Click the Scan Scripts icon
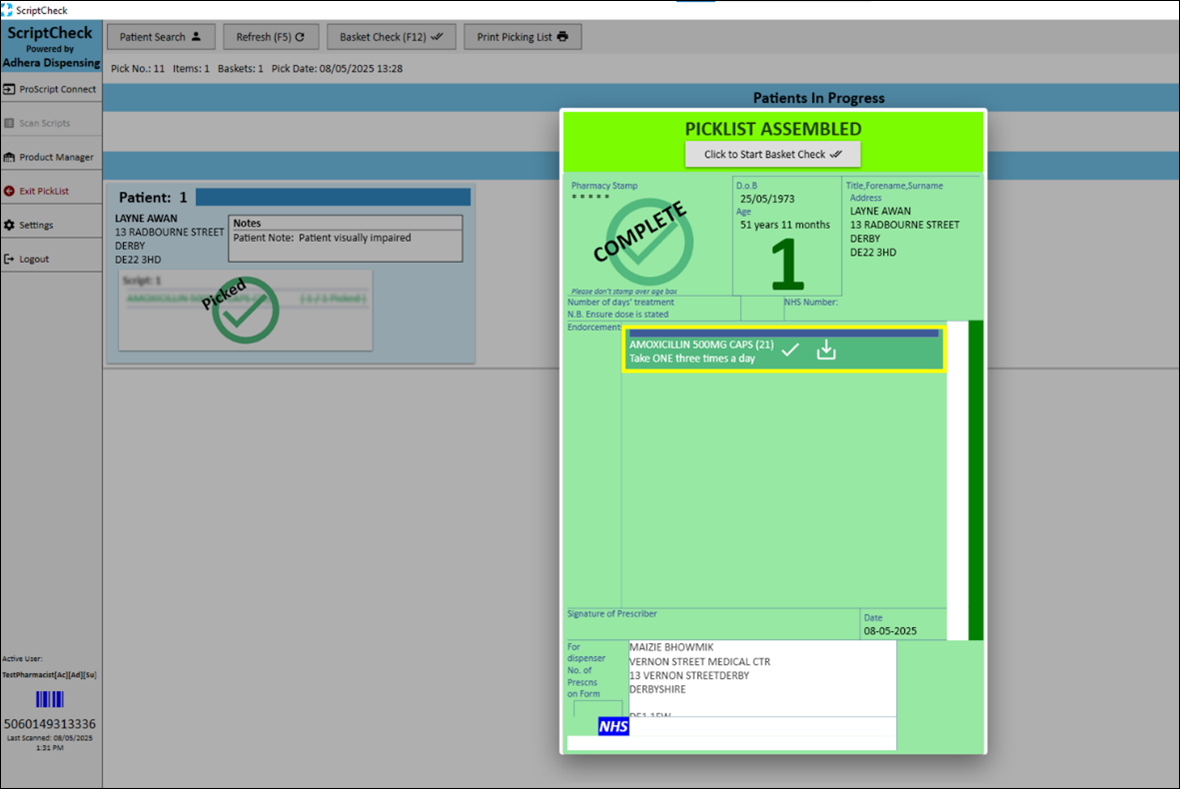1180x789 pixels. tap(9, 123)
